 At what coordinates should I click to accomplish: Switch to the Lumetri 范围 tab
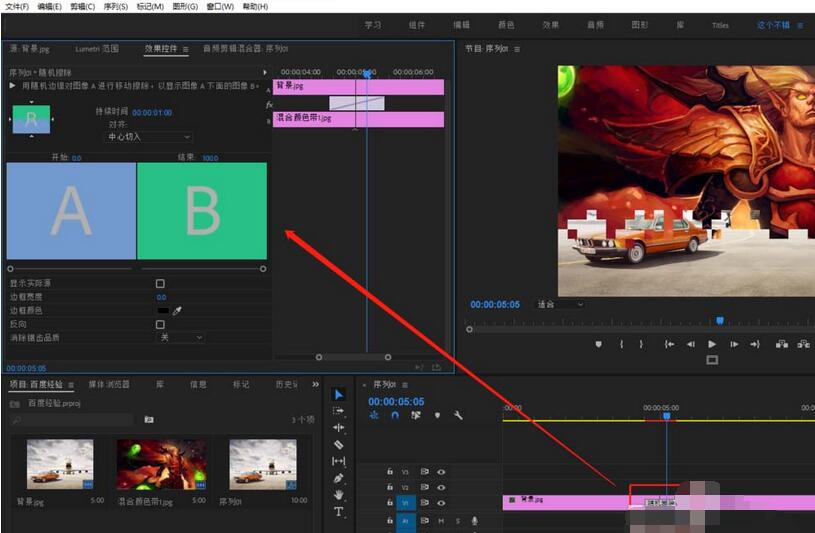point(97,48)
